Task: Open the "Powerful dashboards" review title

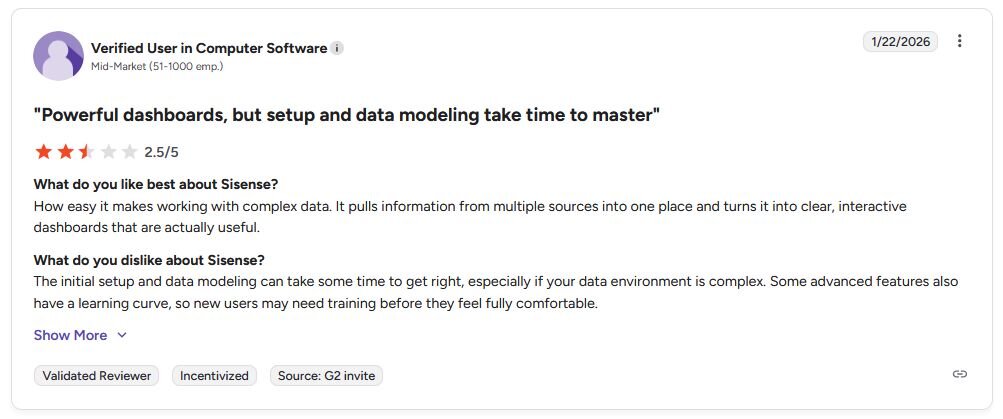Action: 347,115
